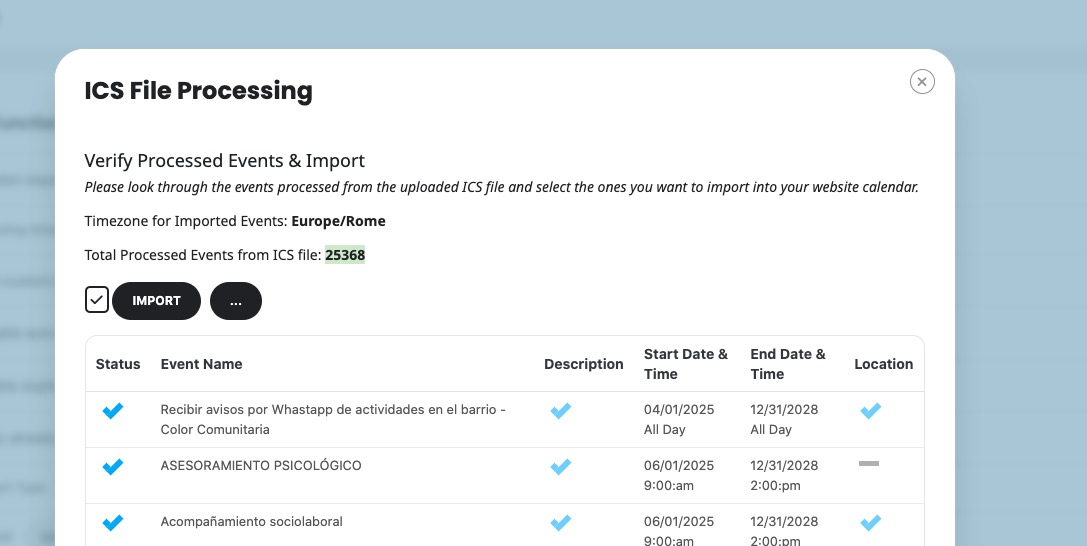
Task: Click status checkmark for Recibir avisos event
Action: coord(113,411)
